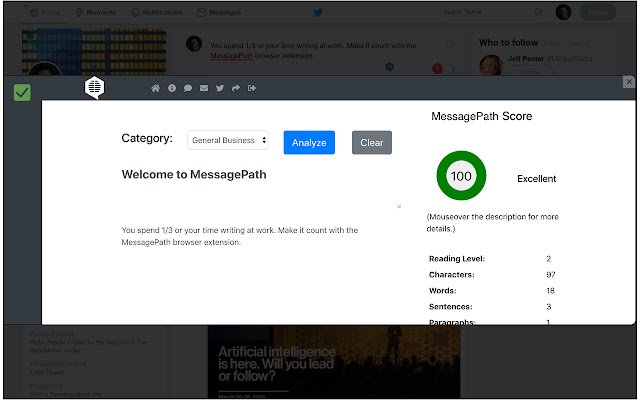
Task: Open Moments tab in Twitter background
Action: 96,13
